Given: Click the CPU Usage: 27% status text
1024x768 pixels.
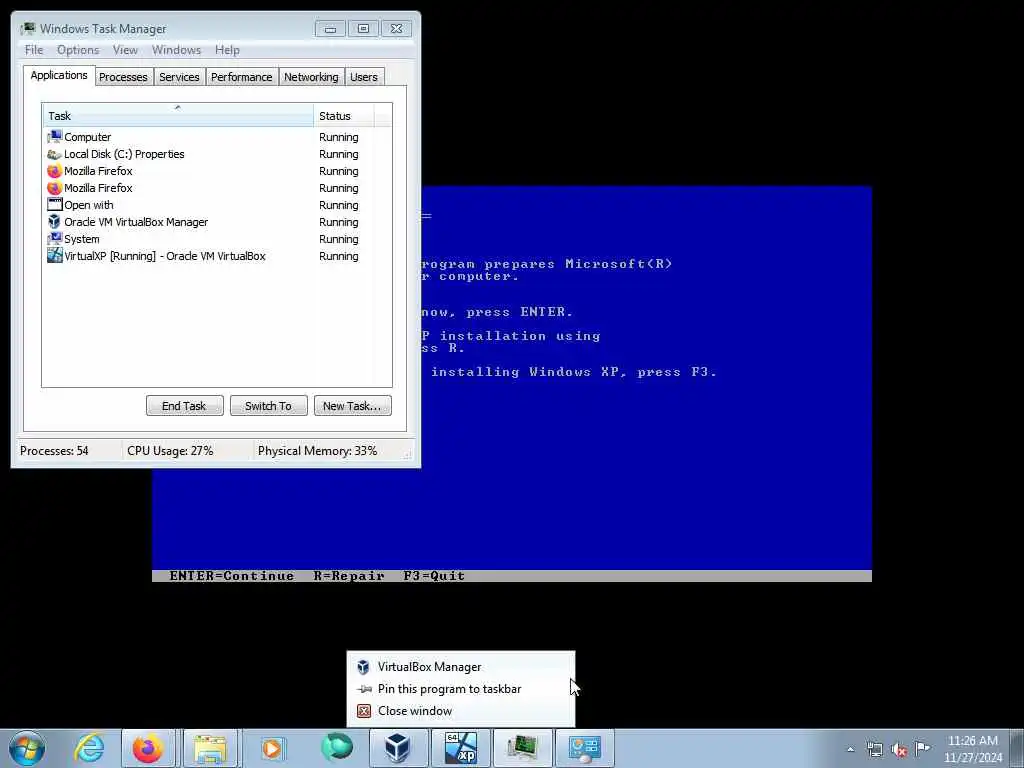Looking at the screenshot, I should 170,451.
